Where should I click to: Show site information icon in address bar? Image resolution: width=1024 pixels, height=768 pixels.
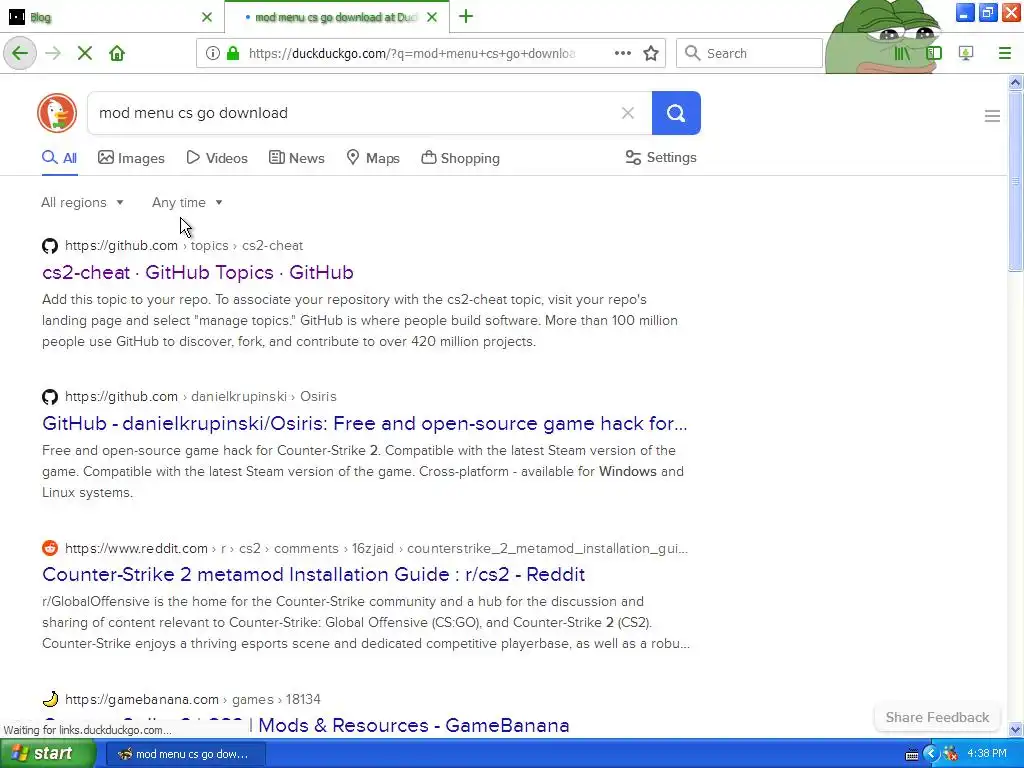pos(212,53)
